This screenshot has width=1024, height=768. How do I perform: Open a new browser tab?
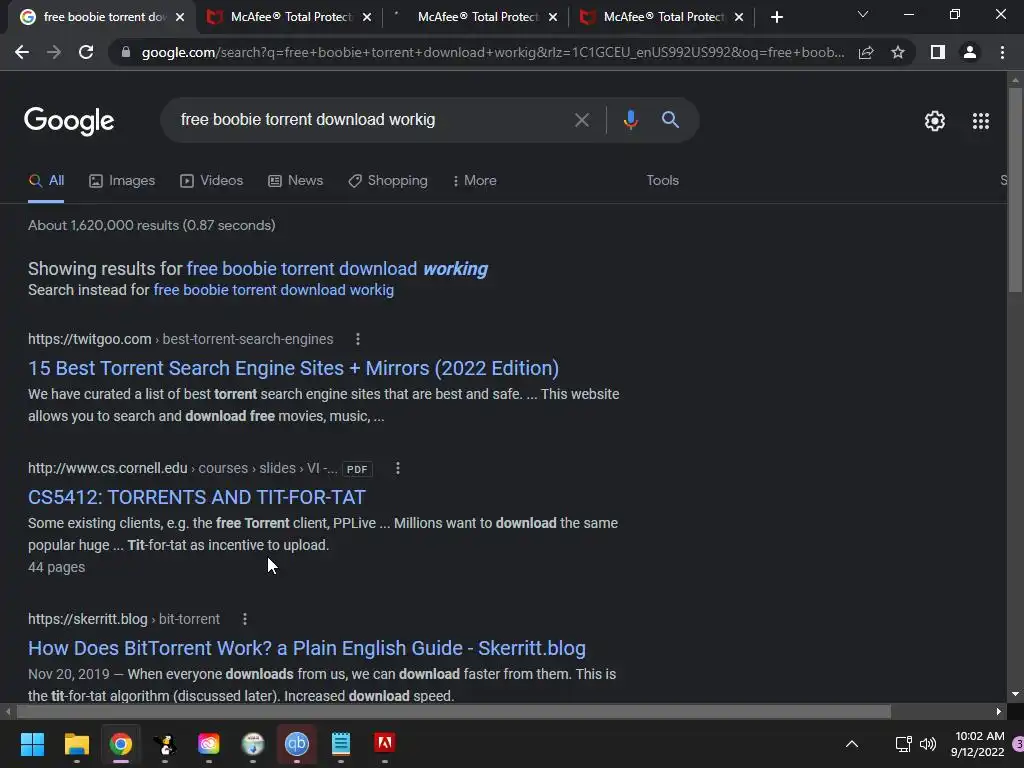pos(776,17)
